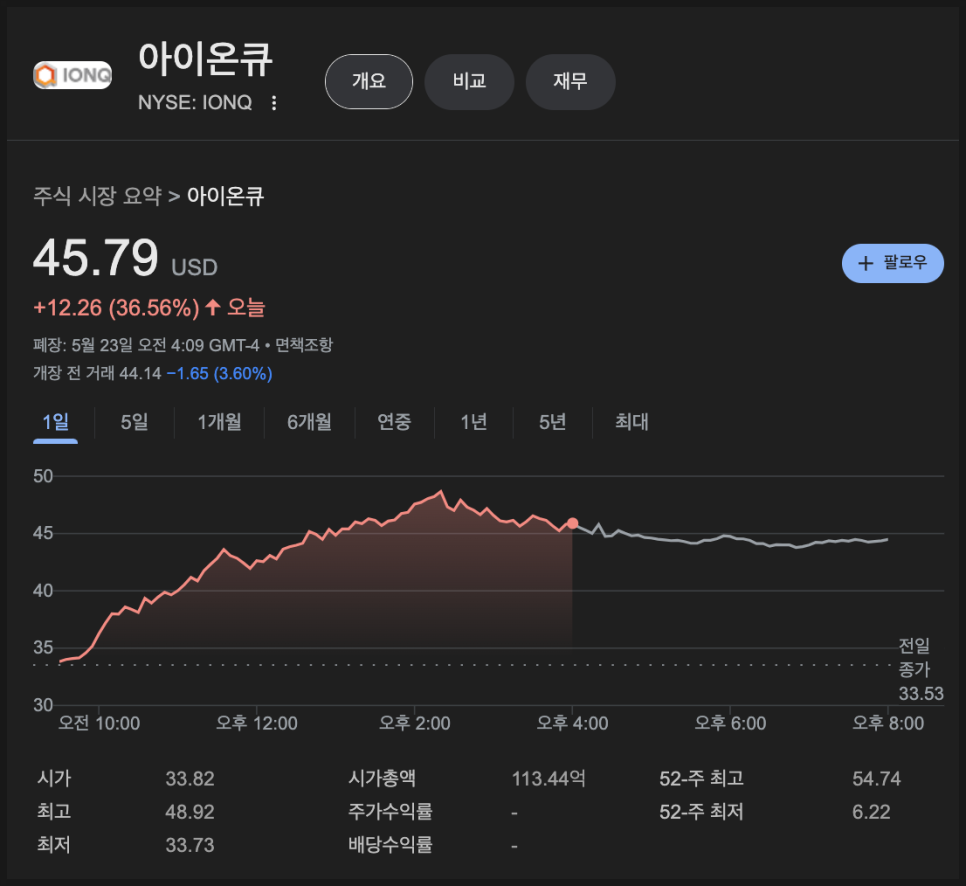Click the 오후 2:00 axis label

click(415, 723)
